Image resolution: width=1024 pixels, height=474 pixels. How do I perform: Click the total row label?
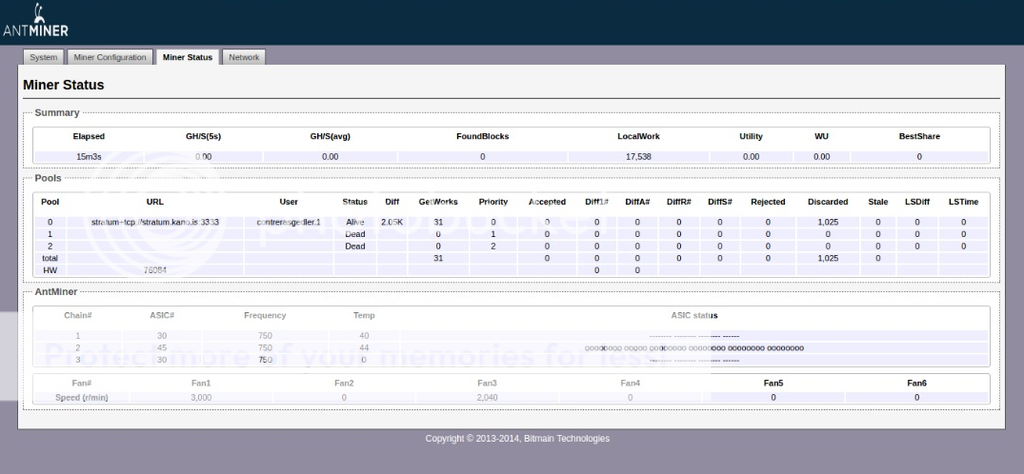coord(50,258)
